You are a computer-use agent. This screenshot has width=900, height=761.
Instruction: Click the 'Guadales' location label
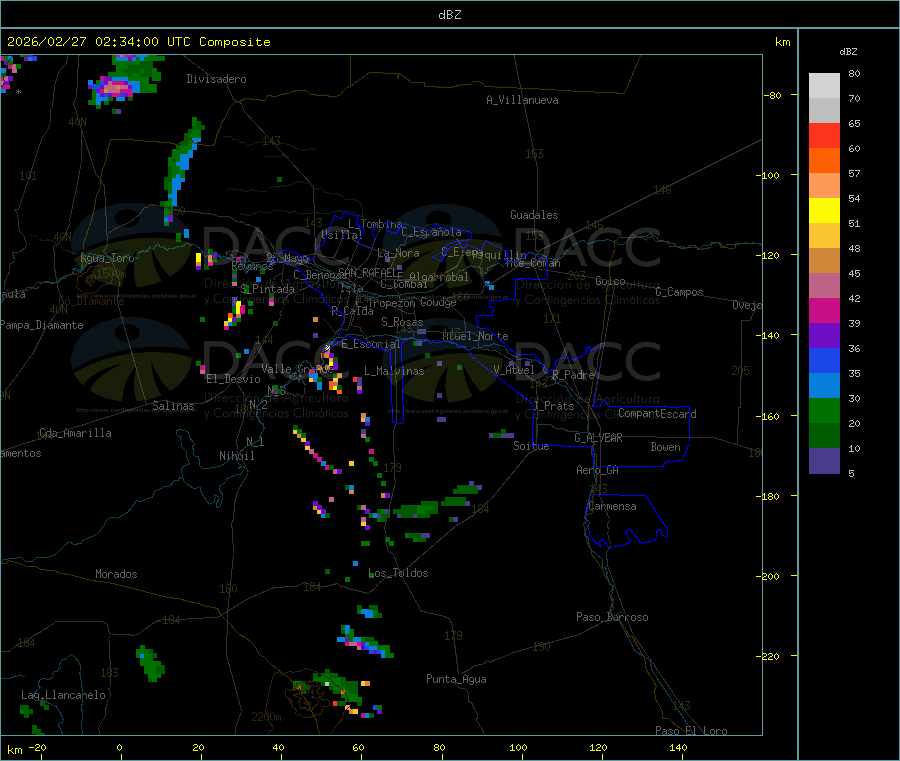[534, 215]
